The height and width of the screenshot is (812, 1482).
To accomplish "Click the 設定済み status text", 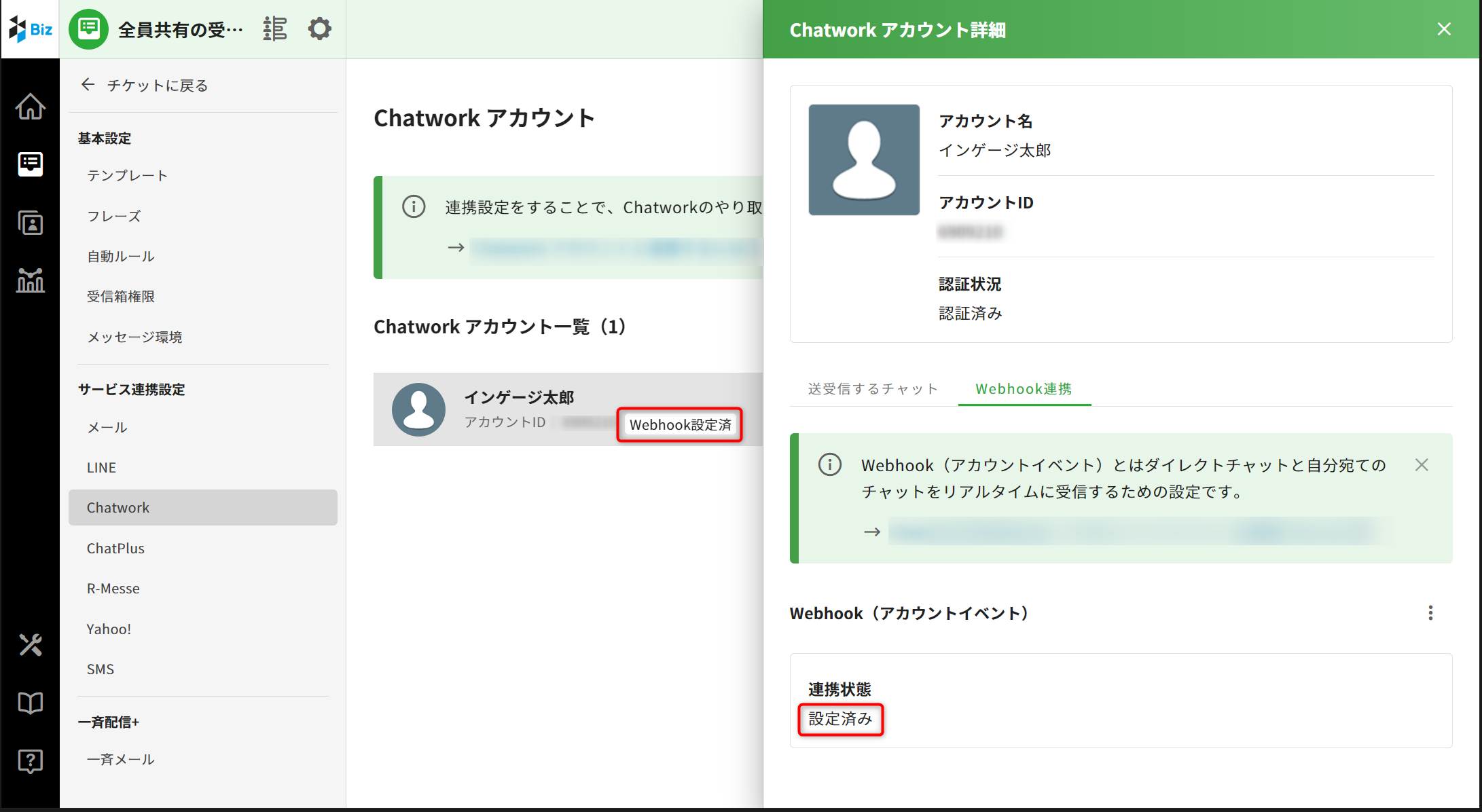I will coord(840,719).
